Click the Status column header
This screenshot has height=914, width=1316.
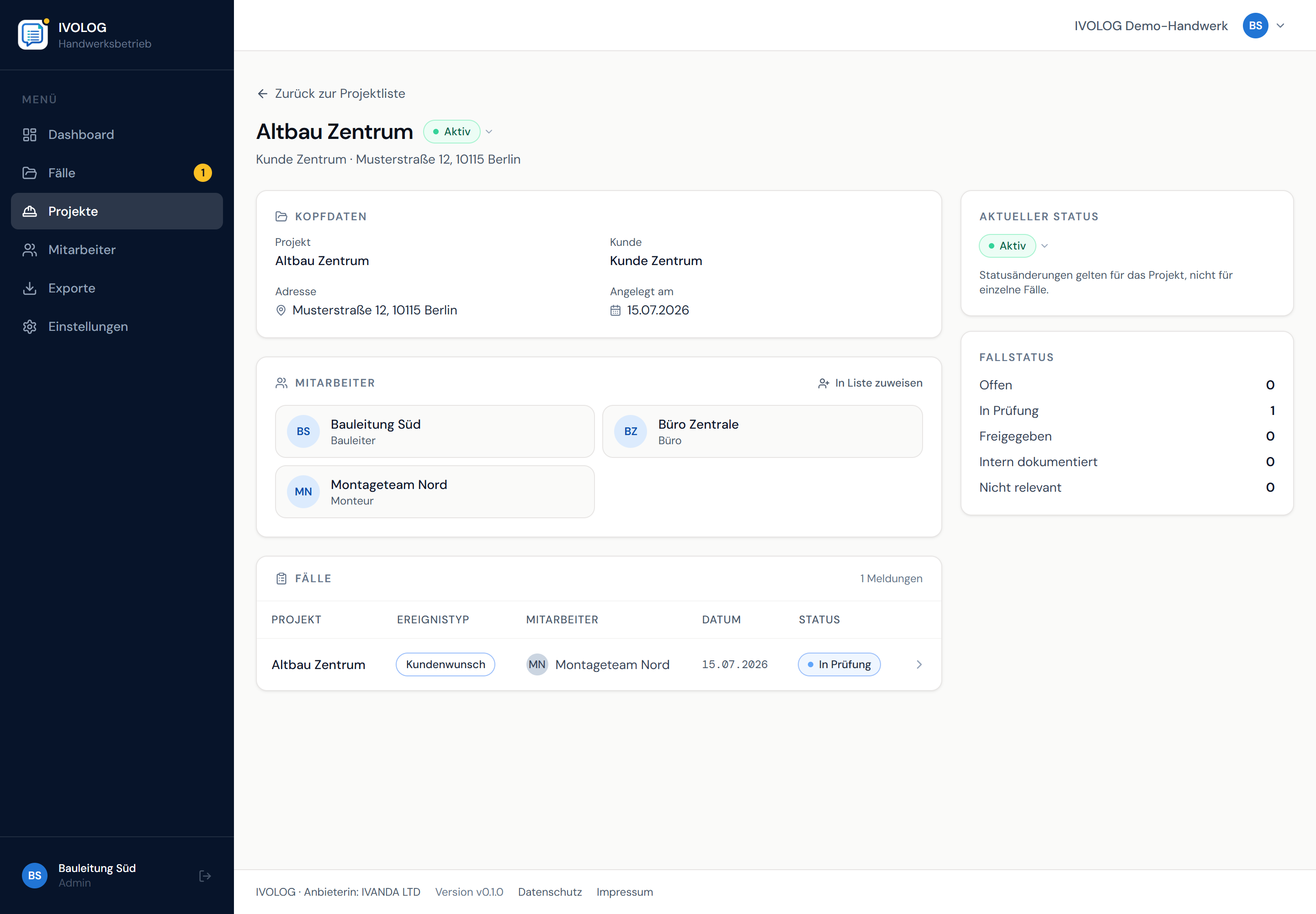tap(819, 620)
